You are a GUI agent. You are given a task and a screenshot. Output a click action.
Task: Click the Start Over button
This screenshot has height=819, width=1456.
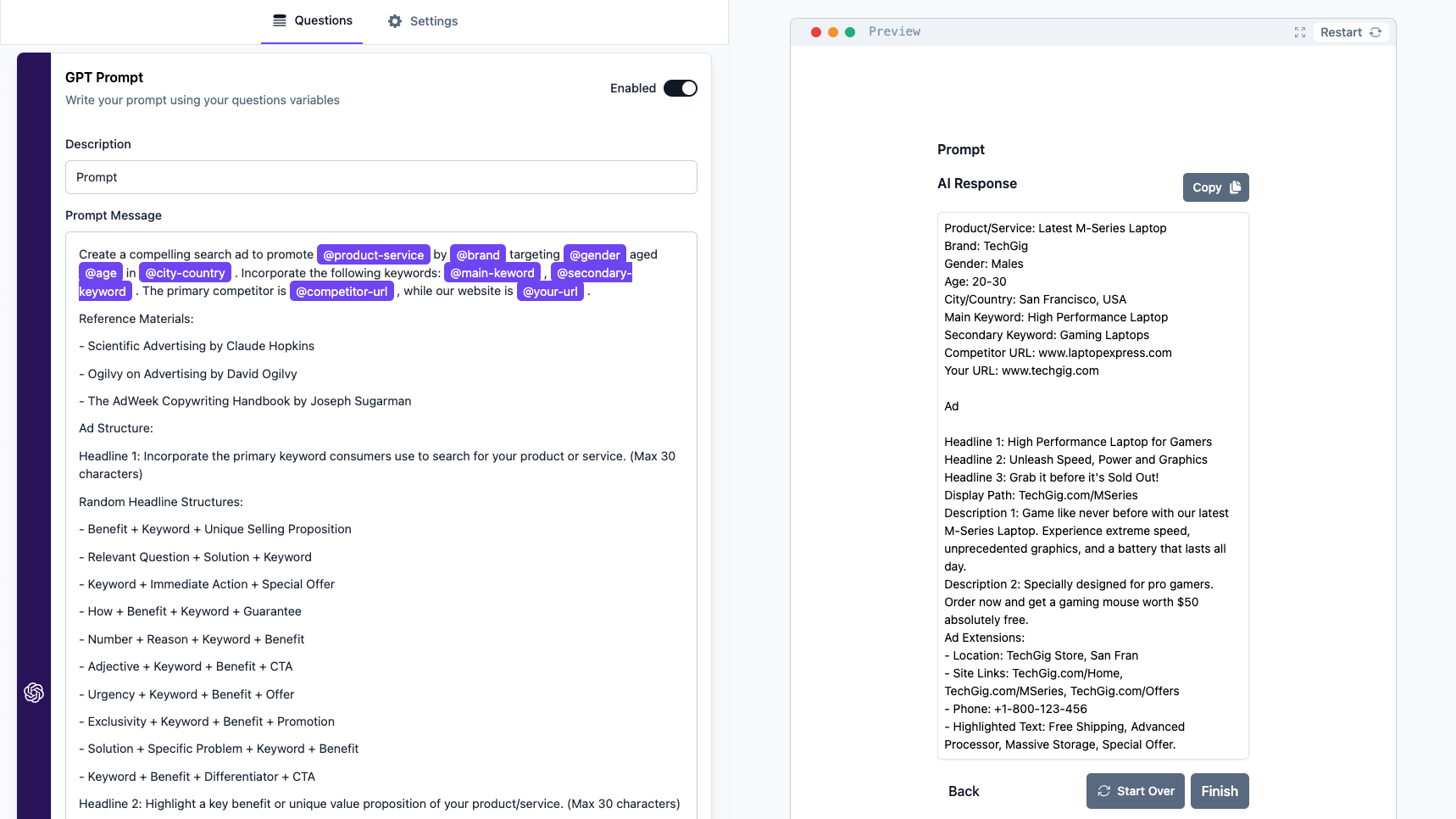pyautogui.click(x=1136, y=791)
